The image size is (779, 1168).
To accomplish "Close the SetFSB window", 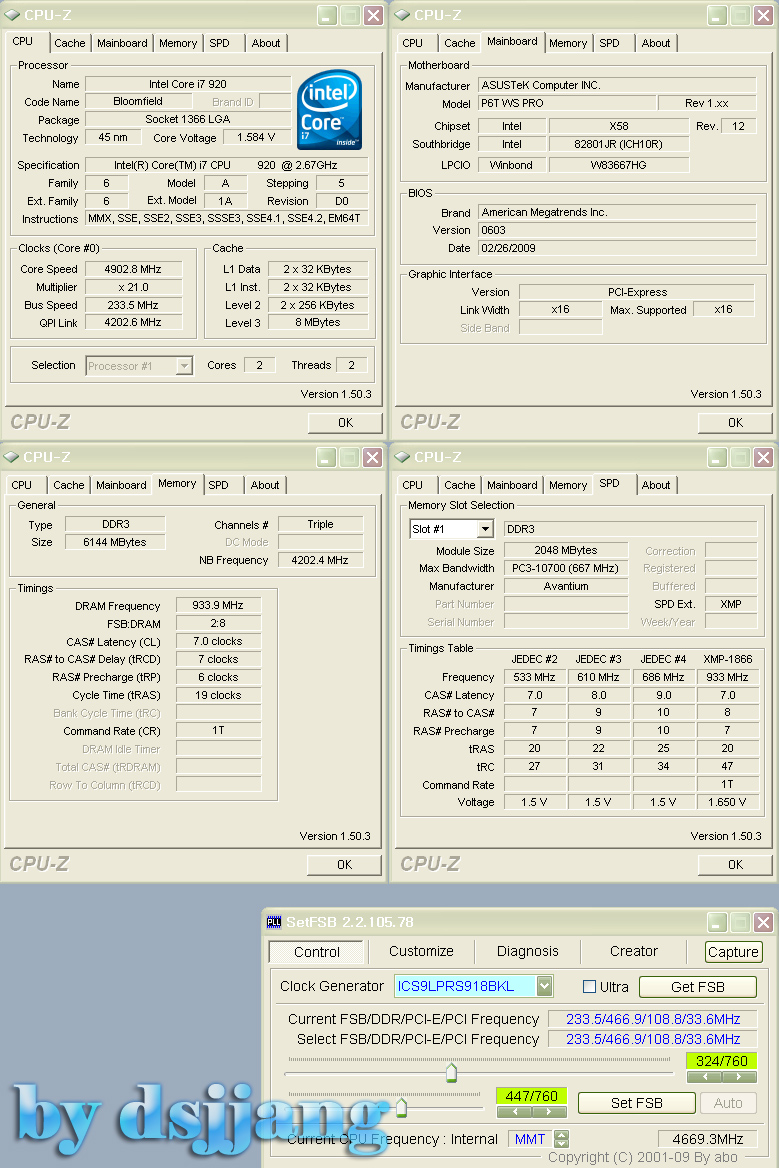I will (763, 923).
